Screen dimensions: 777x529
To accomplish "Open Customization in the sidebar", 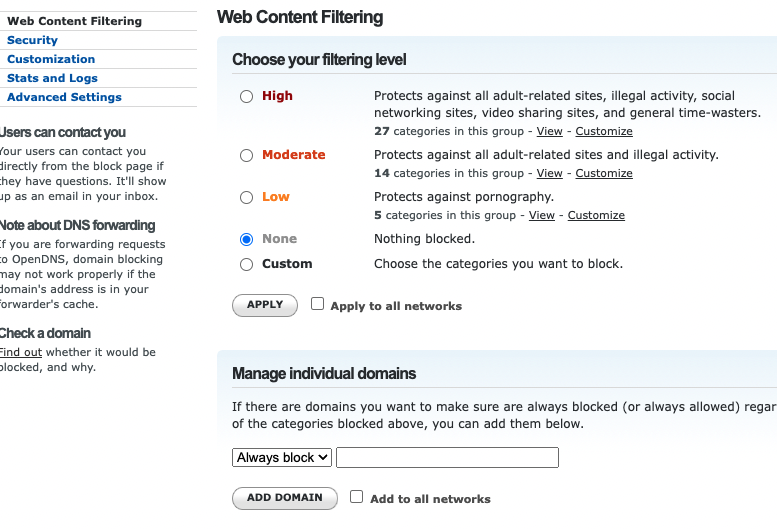I will click(51, 59).
